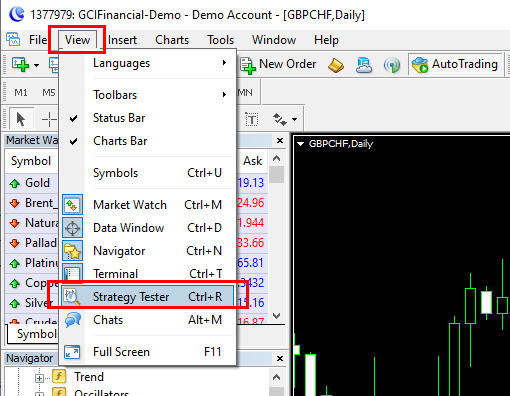
Task: Close the open View menu
Action: (77, 40)
